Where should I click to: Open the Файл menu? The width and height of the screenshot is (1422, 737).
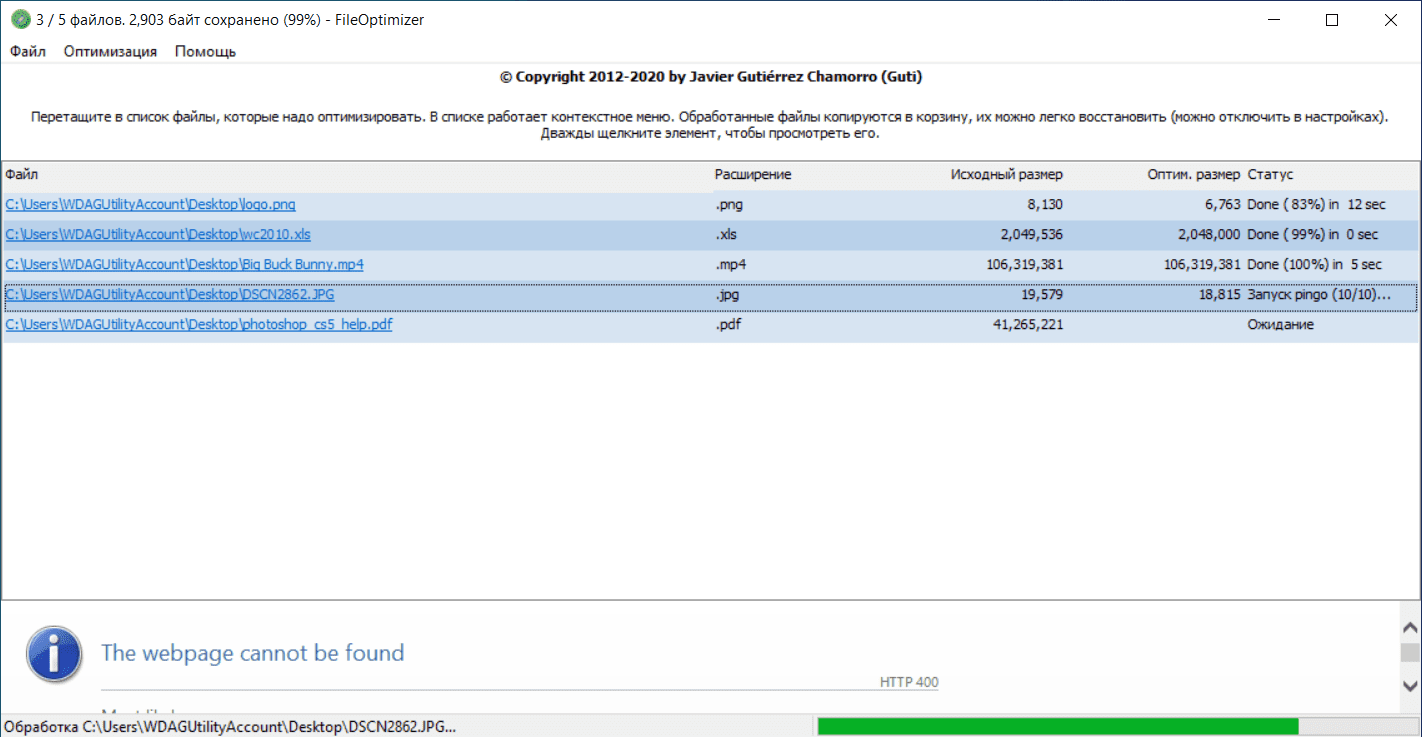click(28, 51)
